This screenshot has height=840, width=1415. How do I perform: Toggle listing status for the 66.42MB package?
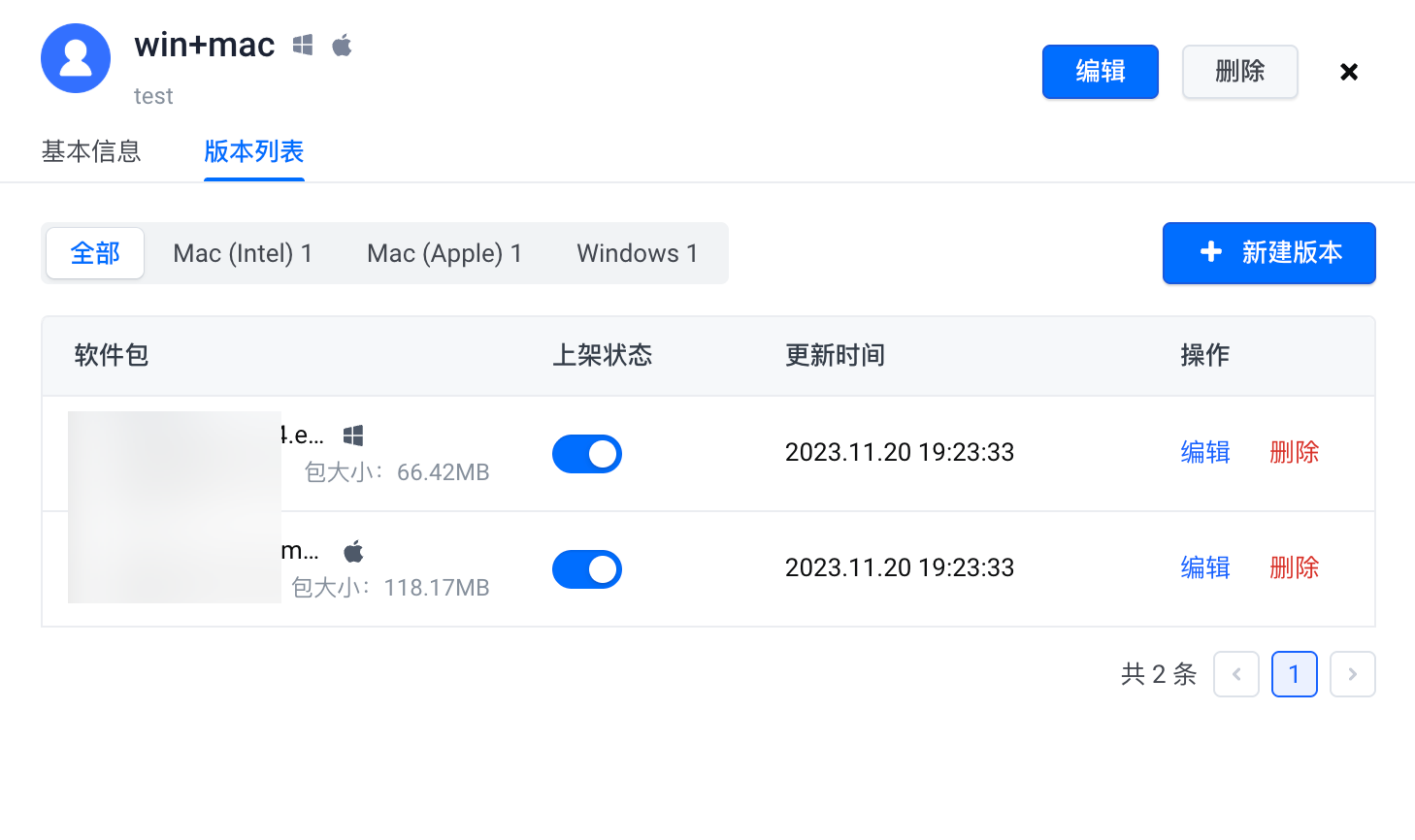tap(587, 454)
